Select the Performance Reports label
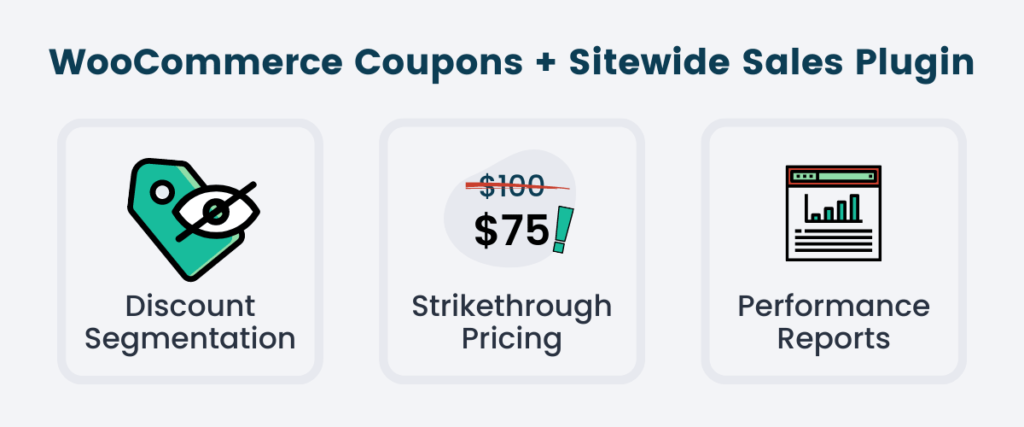The width and height of the screenshot is (1024, 427). coord(833,323)
